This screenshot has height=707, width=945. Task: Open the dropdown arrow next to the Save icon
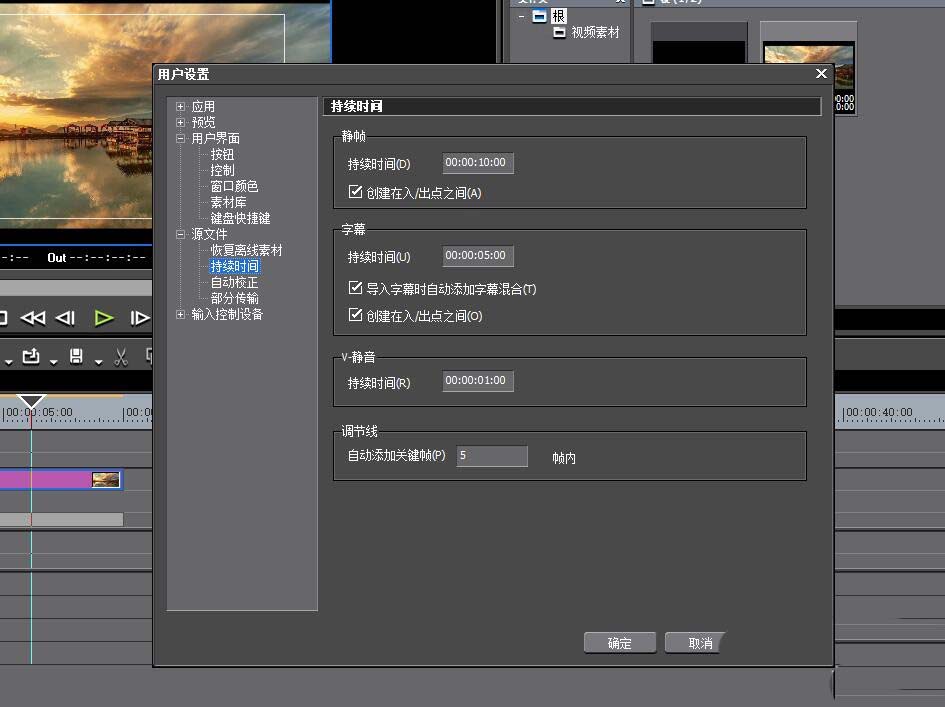pyautogui.click(x=98, y=360)
